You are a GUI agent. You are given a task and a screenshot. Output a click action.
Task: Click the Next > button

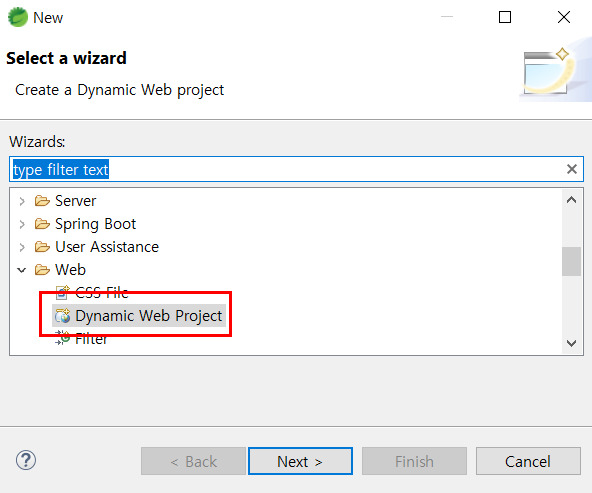click(x=301, y=461)
